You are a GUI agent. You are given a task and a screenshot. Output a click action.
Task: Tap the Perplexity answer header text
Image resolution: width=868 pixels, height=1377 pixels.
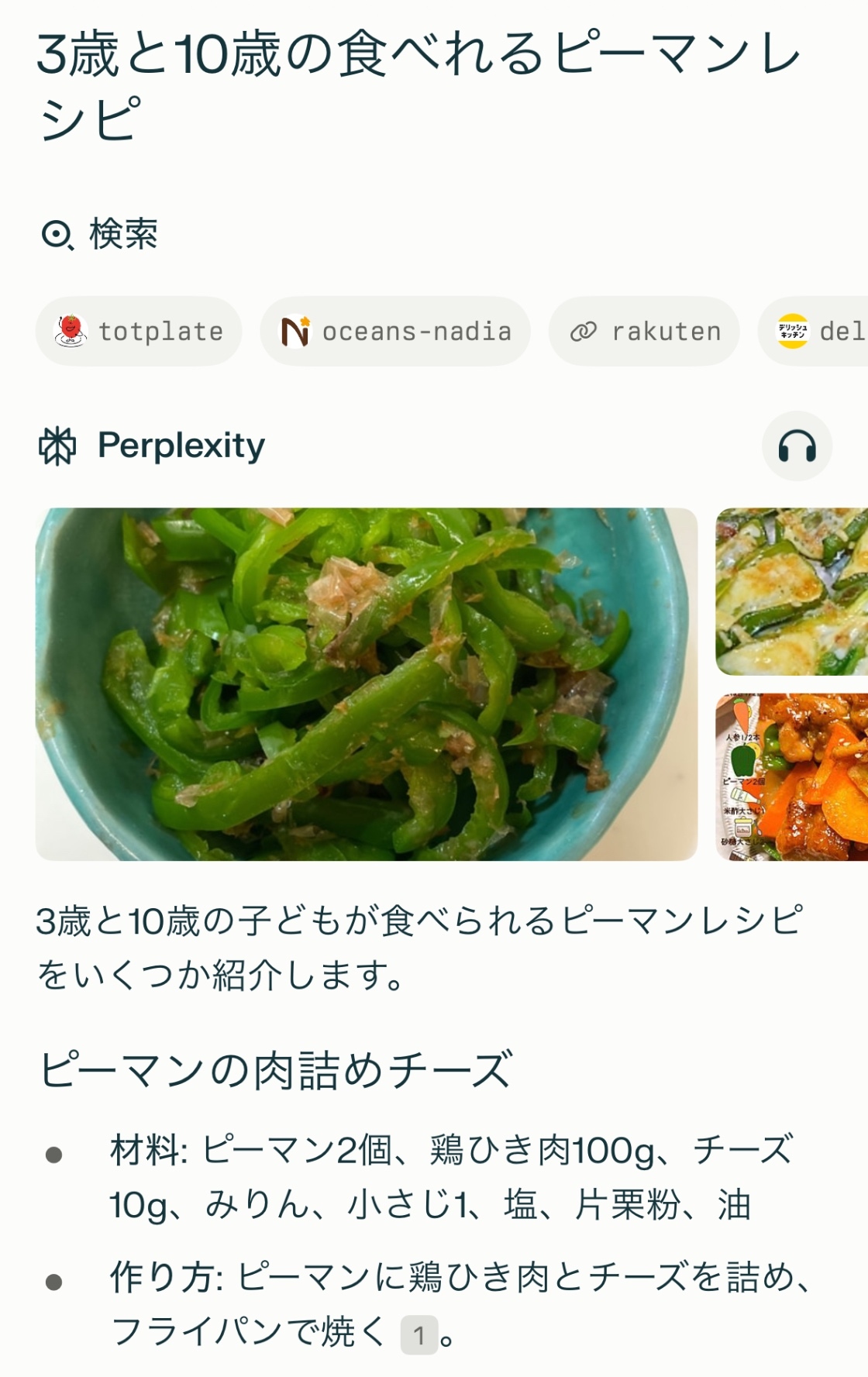(181, 446)
